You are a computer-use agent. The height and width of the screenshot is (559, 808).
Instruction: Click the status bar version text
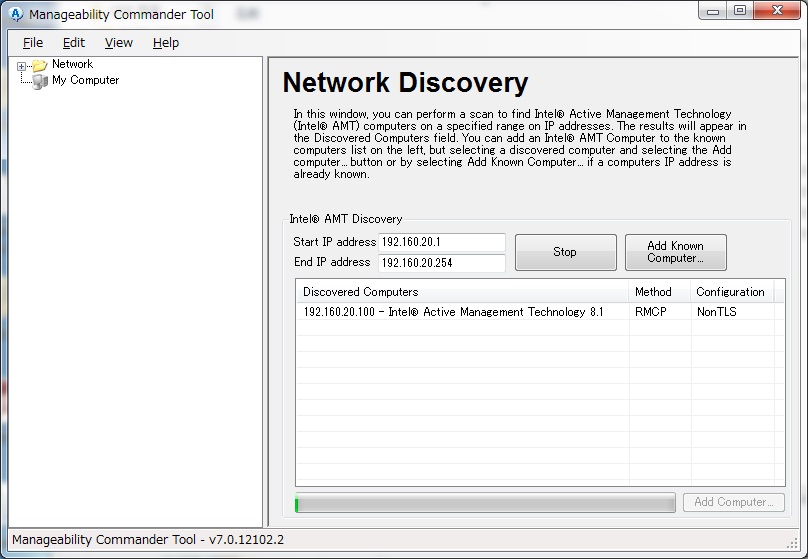148,539
